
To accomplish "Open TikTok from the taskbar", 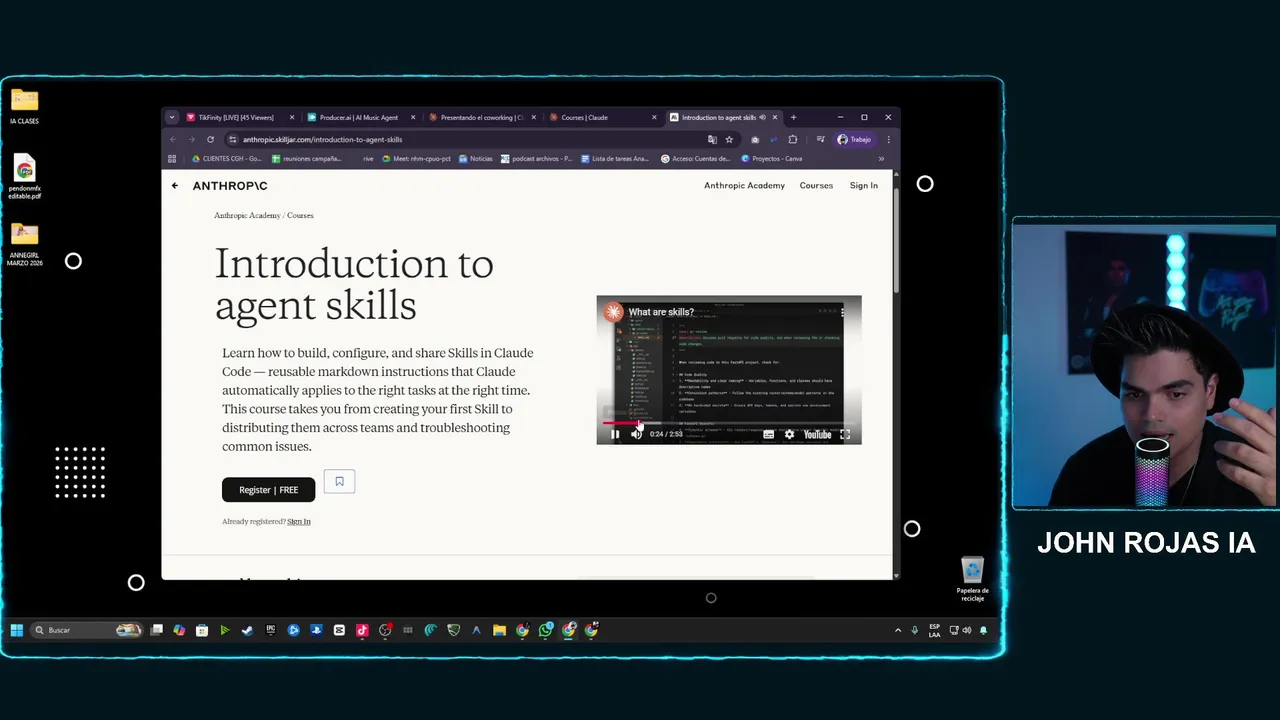I will point(362,630).
